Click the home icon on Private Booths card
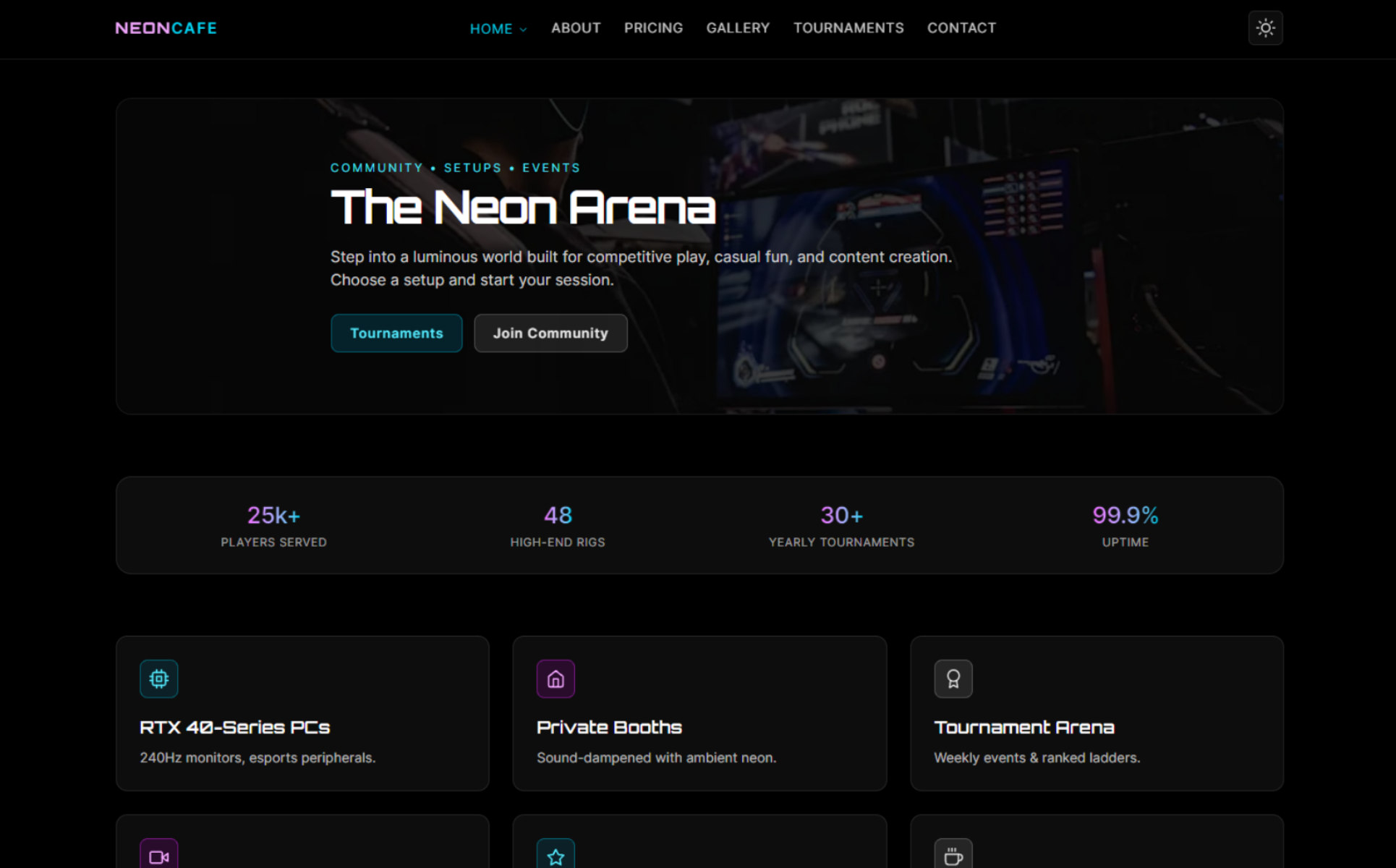1396x868 pixels. (556, 678)
